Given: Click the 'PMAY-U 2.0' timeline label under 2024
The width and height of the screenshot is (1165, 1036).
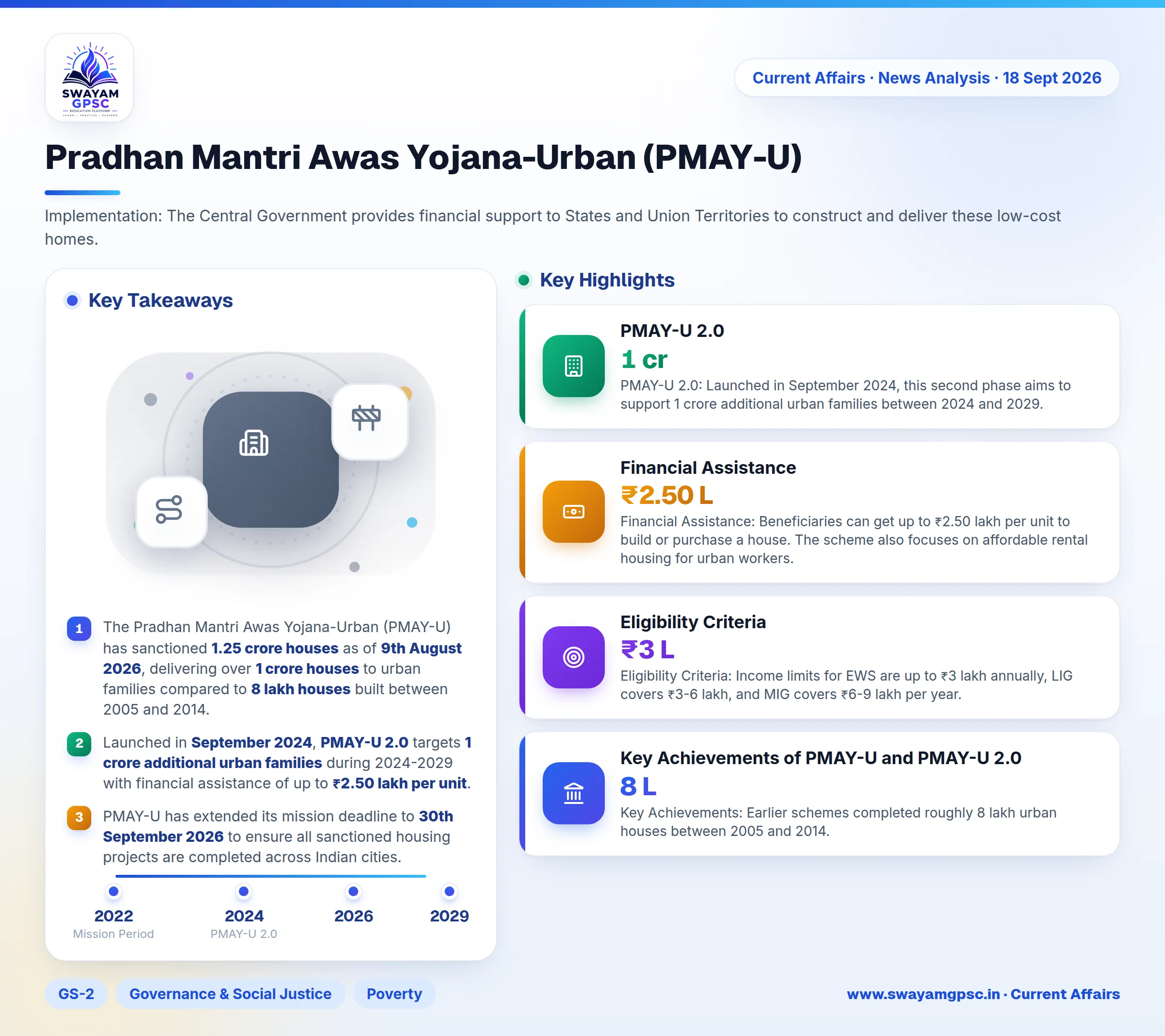Looking at the screenshot, I should [x=244, y=934].
